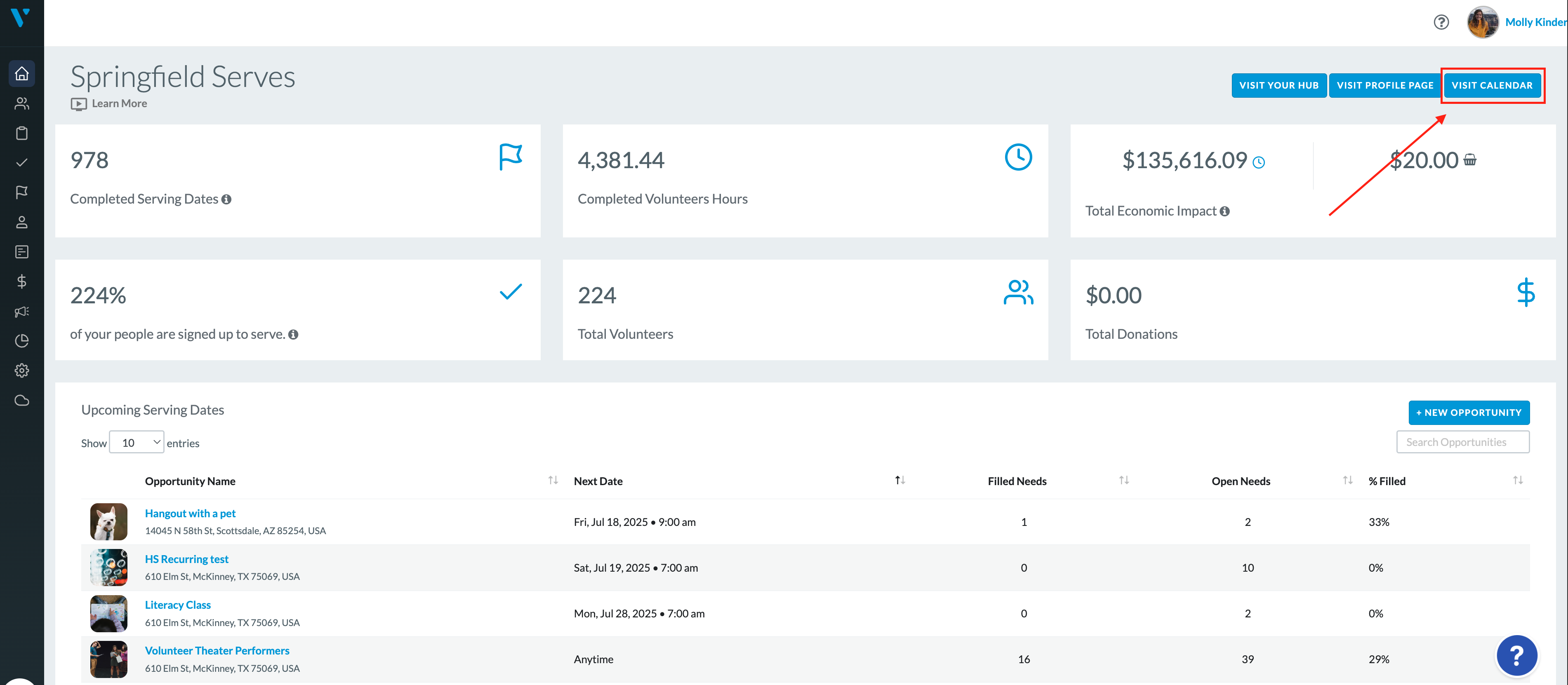Viewport: 1568px width, 685px height.
Task: Open the checkmark sidebar icon
Action: coord(22,162)
